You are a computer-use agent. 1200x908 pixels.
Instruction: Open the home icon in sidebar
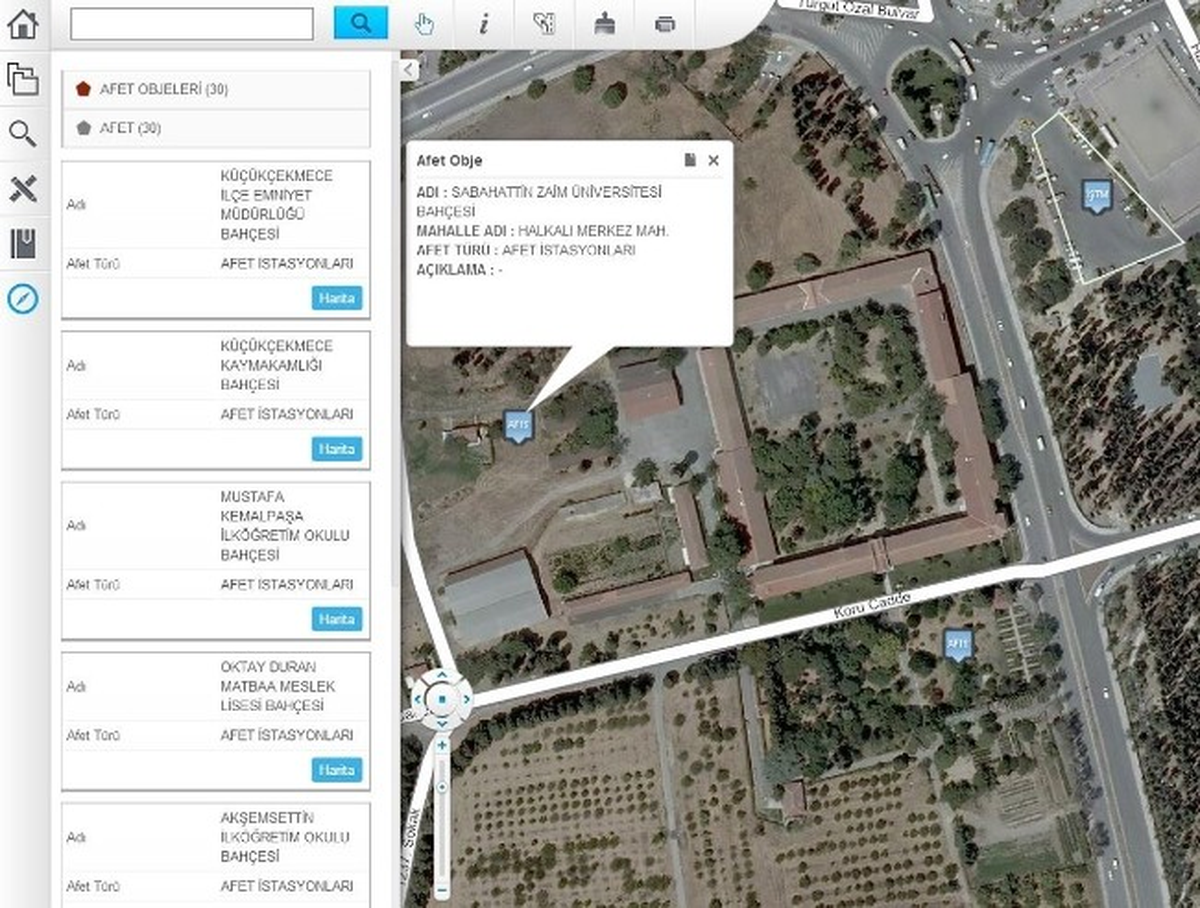click(x=22, y=23)
